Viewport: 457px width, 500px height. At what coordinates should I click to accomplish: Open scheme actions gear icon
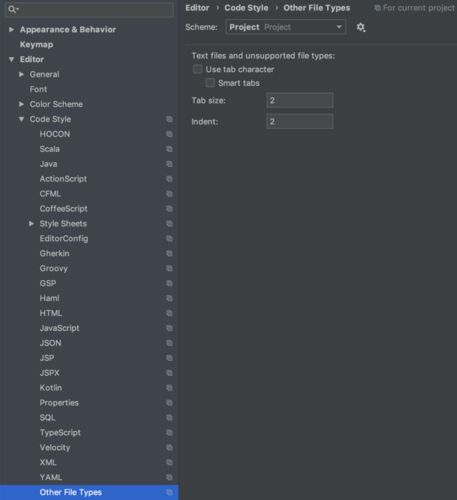pyautogui.click(x=360, y=27)
